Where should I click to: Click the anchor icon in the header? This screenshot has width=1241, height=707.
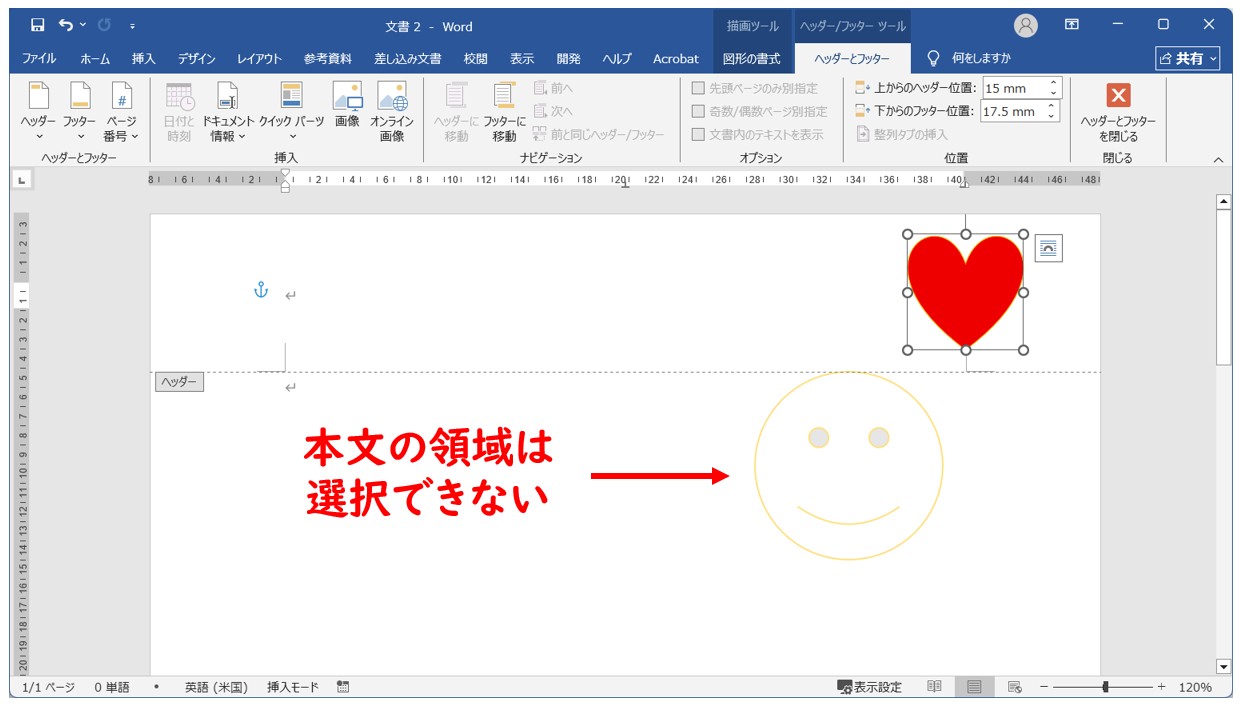coord(261,291)
